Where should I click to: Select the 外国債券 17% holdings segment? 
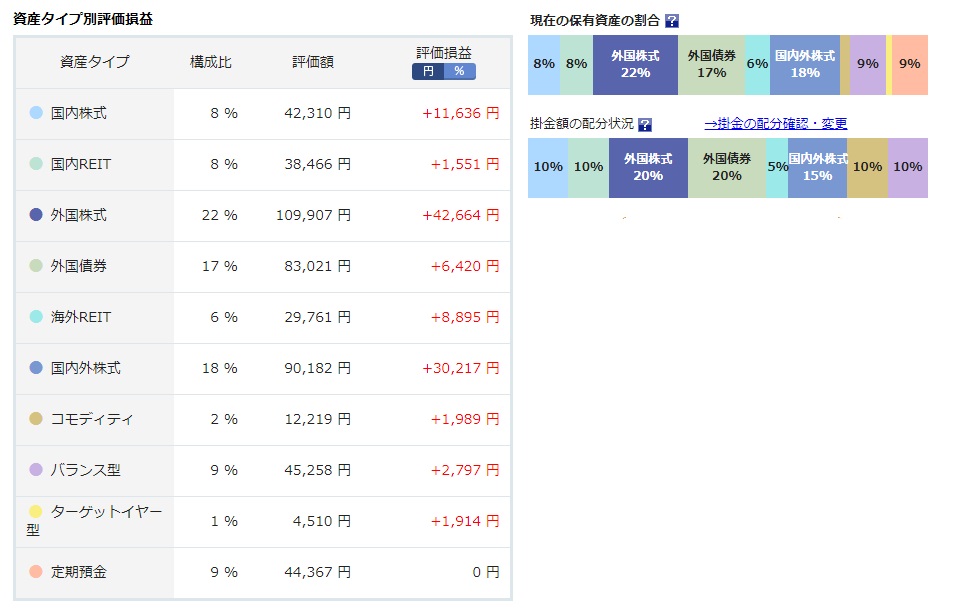[x=711, y=65]
